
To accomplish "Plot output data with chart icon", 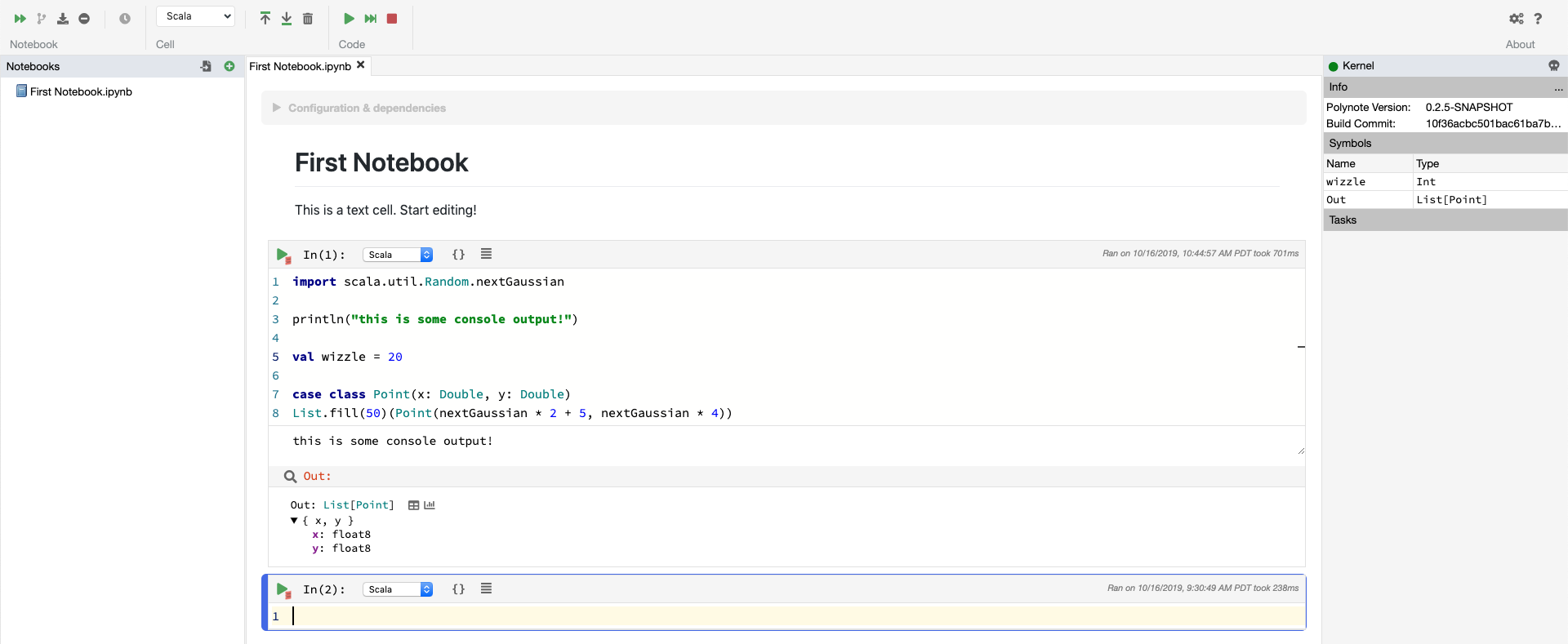I will tap(430, 505).
